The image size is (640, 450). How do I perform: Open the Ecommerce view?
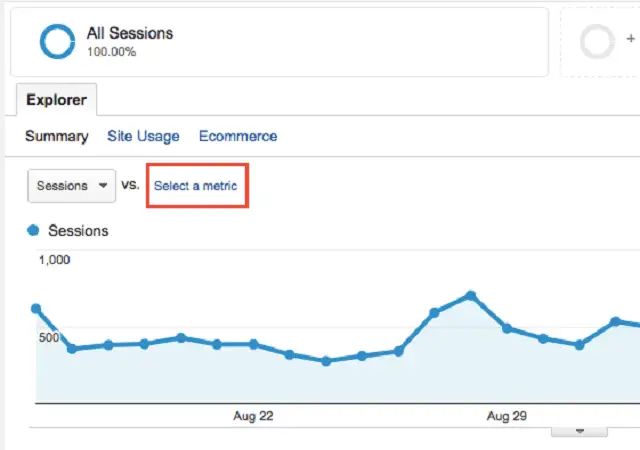click(x=238, y=136)
